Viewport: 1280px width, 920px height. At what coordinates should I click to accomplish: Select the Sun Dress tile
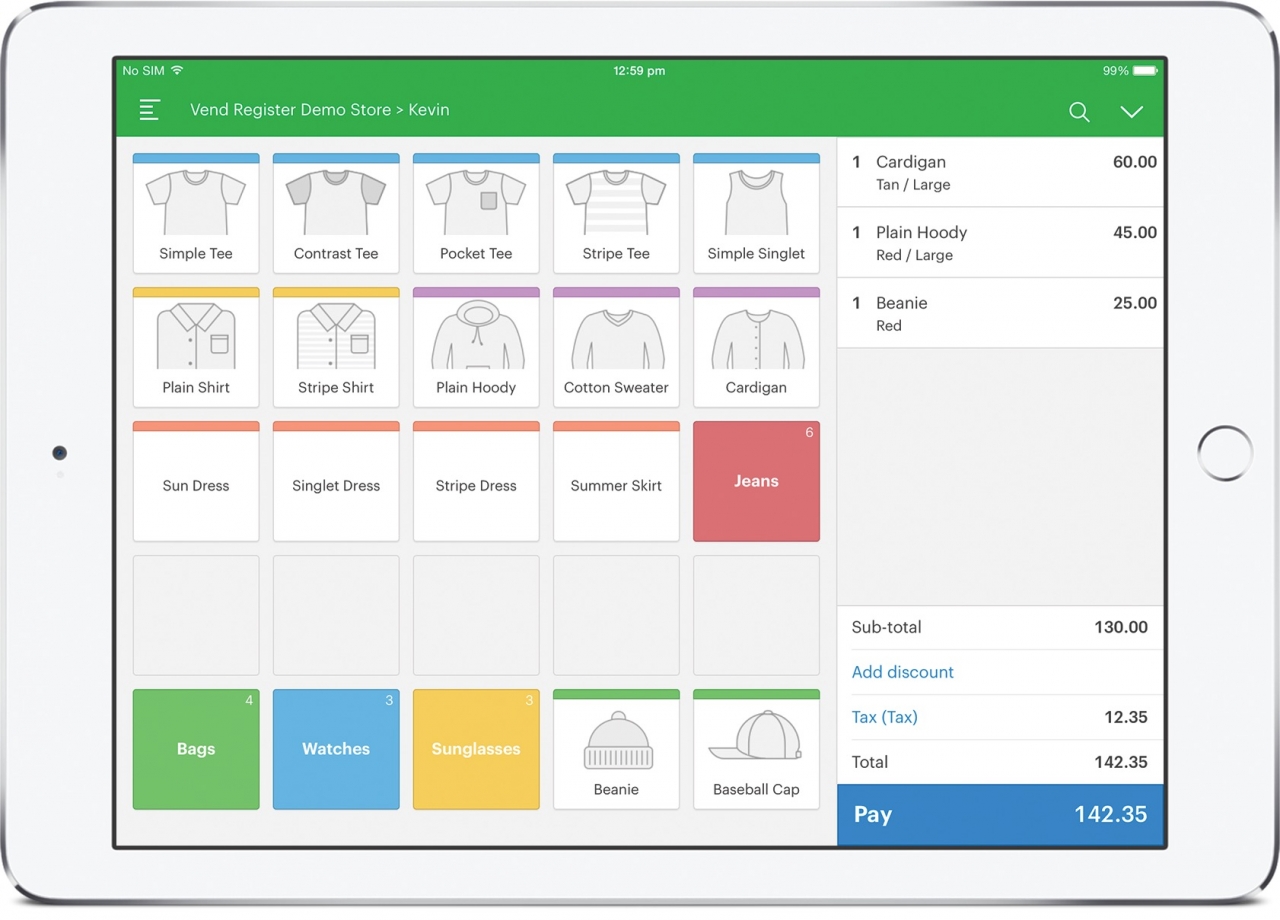click(x=196, y=482)
